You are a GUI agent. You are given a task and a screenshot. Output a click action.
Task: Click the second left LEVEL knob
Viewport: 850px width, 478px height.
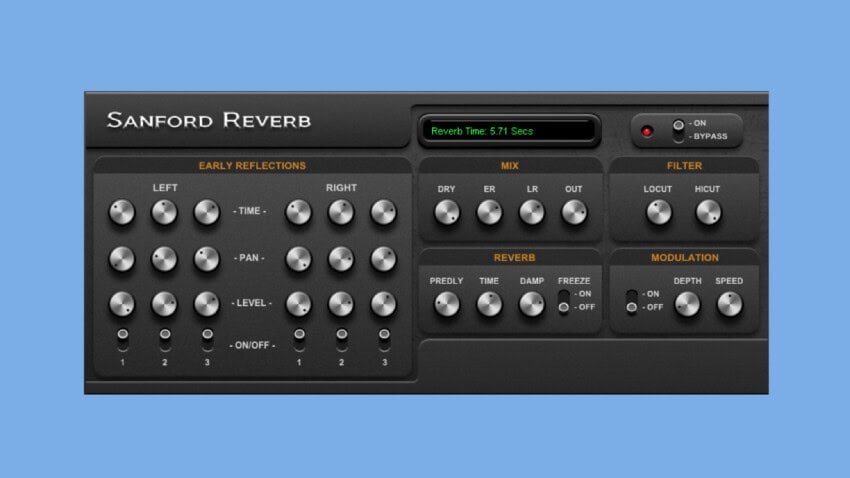[x=164, y=304]
